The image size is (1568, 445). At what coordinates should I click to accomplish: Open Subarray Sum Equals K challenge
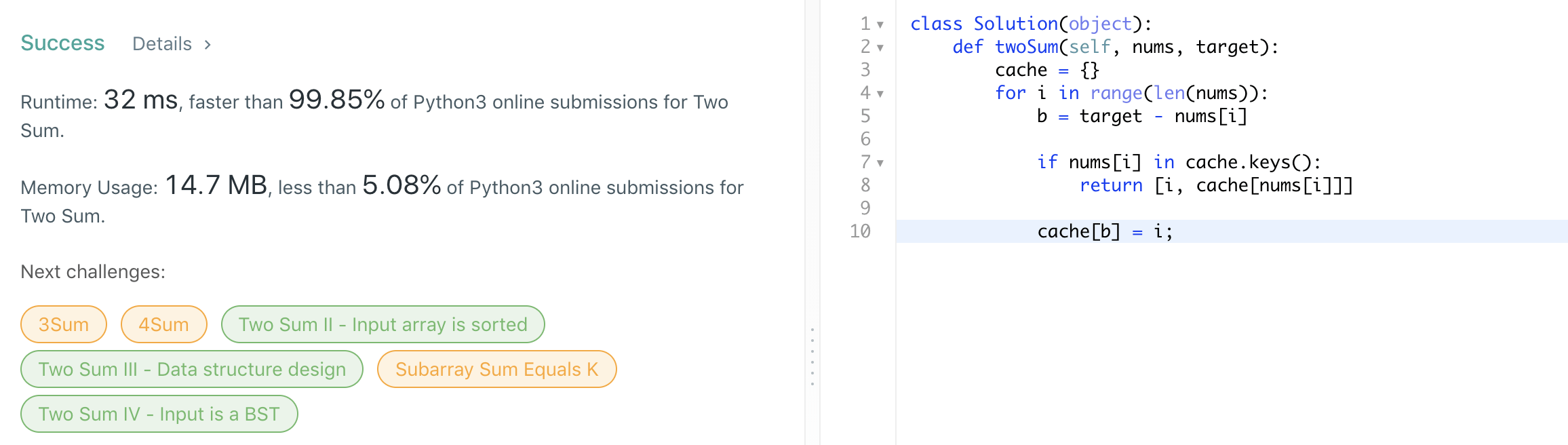click(496, 369)
